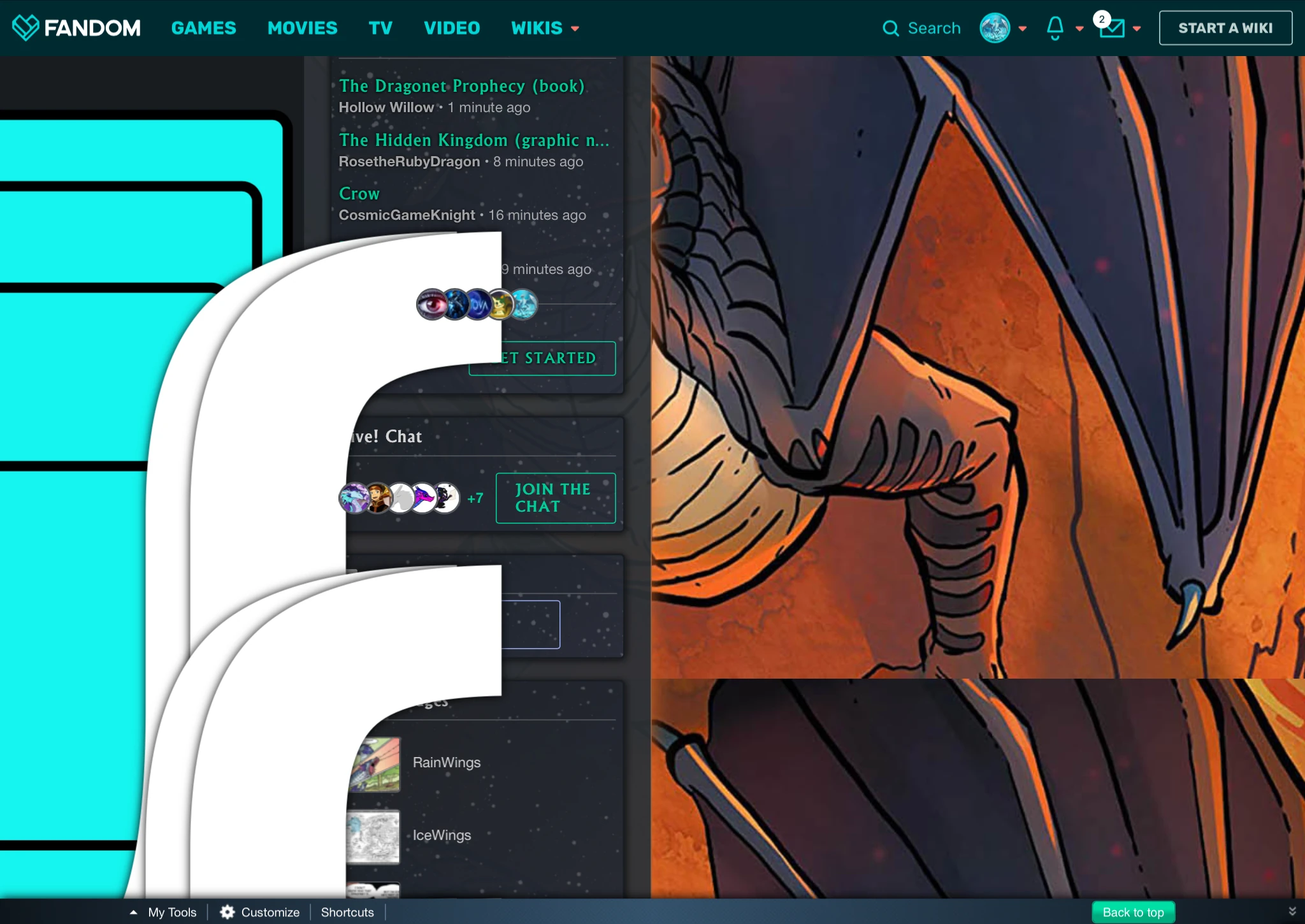Open the GAMES navigation item
The image size is (1305, 924).
click(203, 28)
